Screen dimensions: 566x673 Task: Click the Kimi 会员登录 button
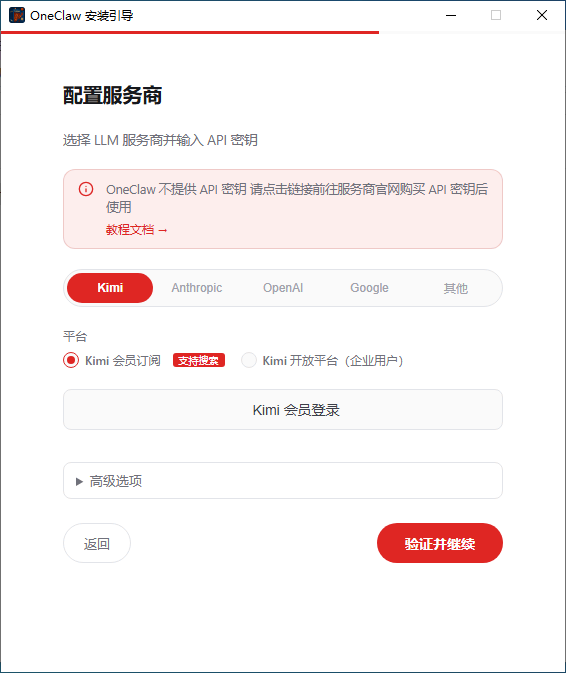[x=283, y=409]
